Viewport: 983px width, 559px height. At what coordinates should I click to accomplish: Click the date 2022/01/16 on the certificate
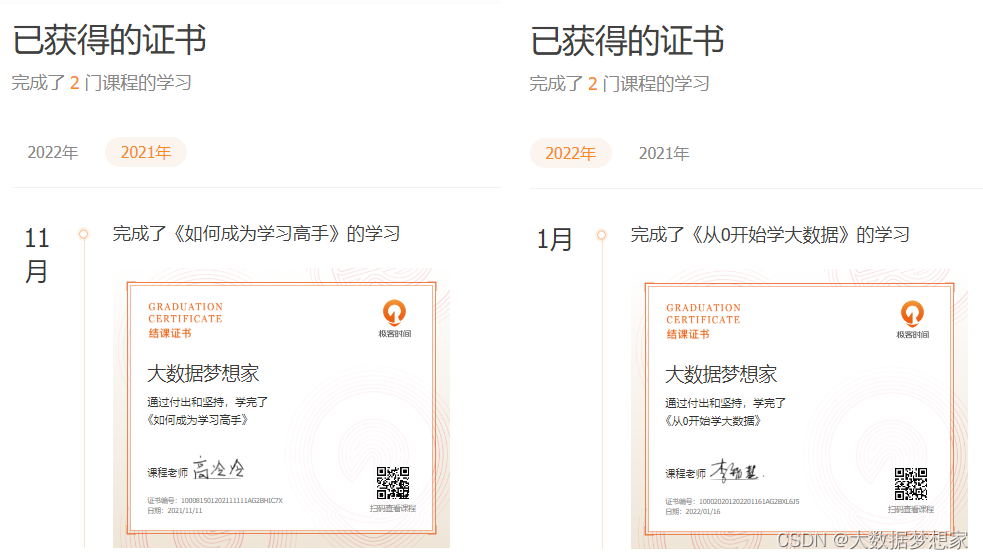tap(702, 512)
